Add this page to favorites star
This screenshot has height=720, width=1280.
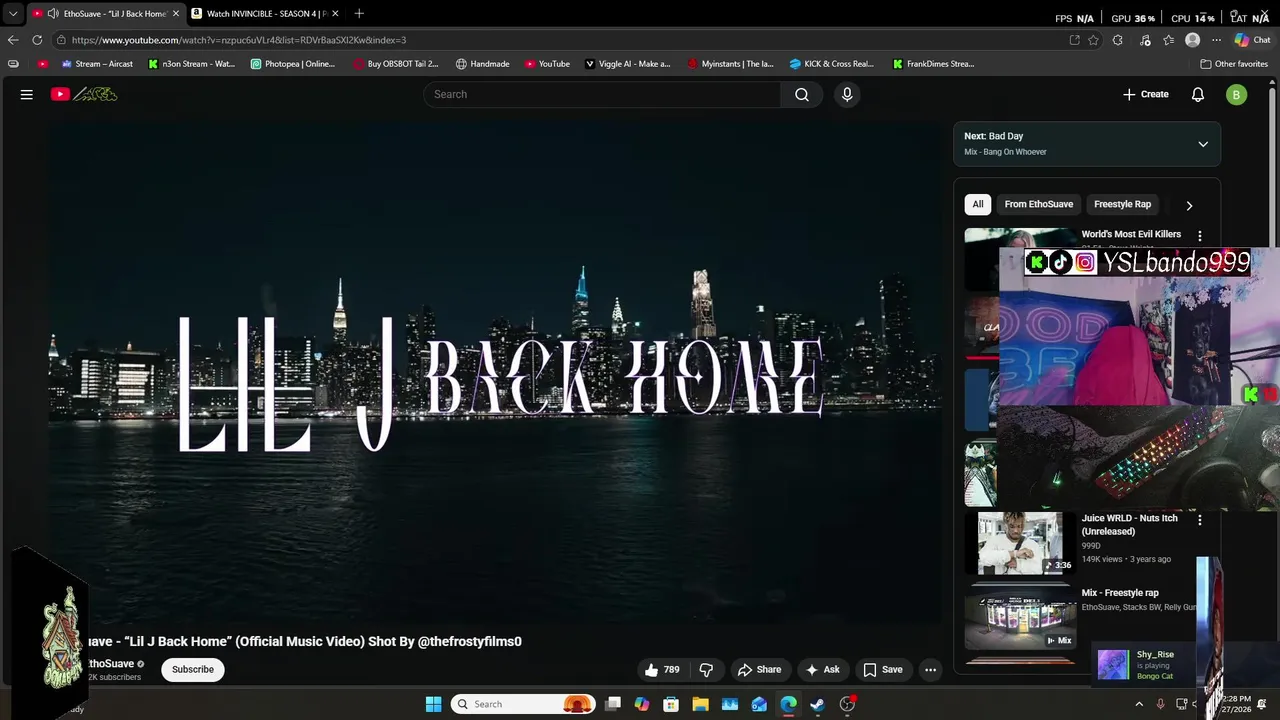(1093, 40)
